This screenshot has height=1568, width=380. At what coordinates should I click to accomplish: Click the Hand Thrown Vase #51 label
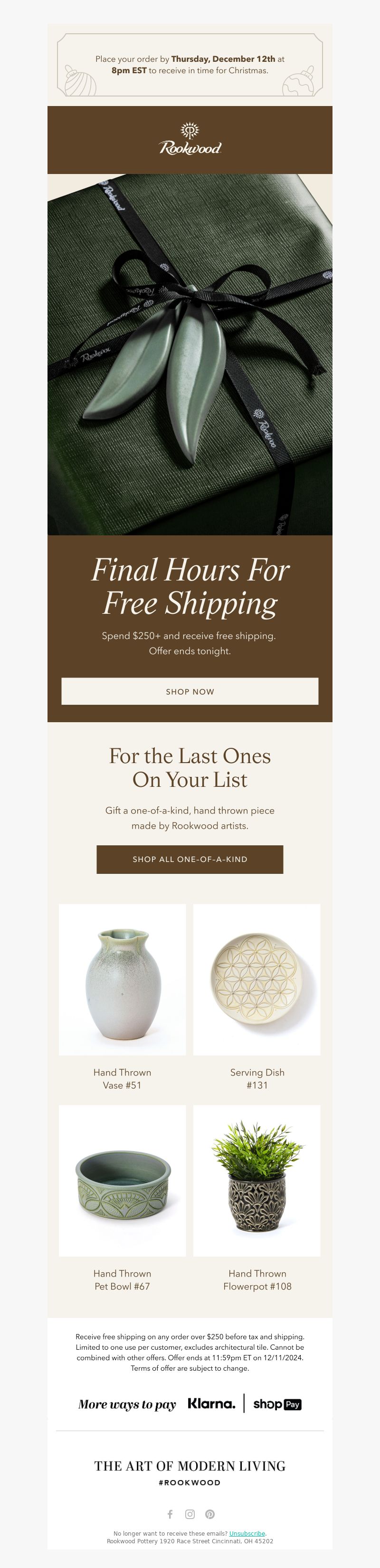tap(122, 1078)
